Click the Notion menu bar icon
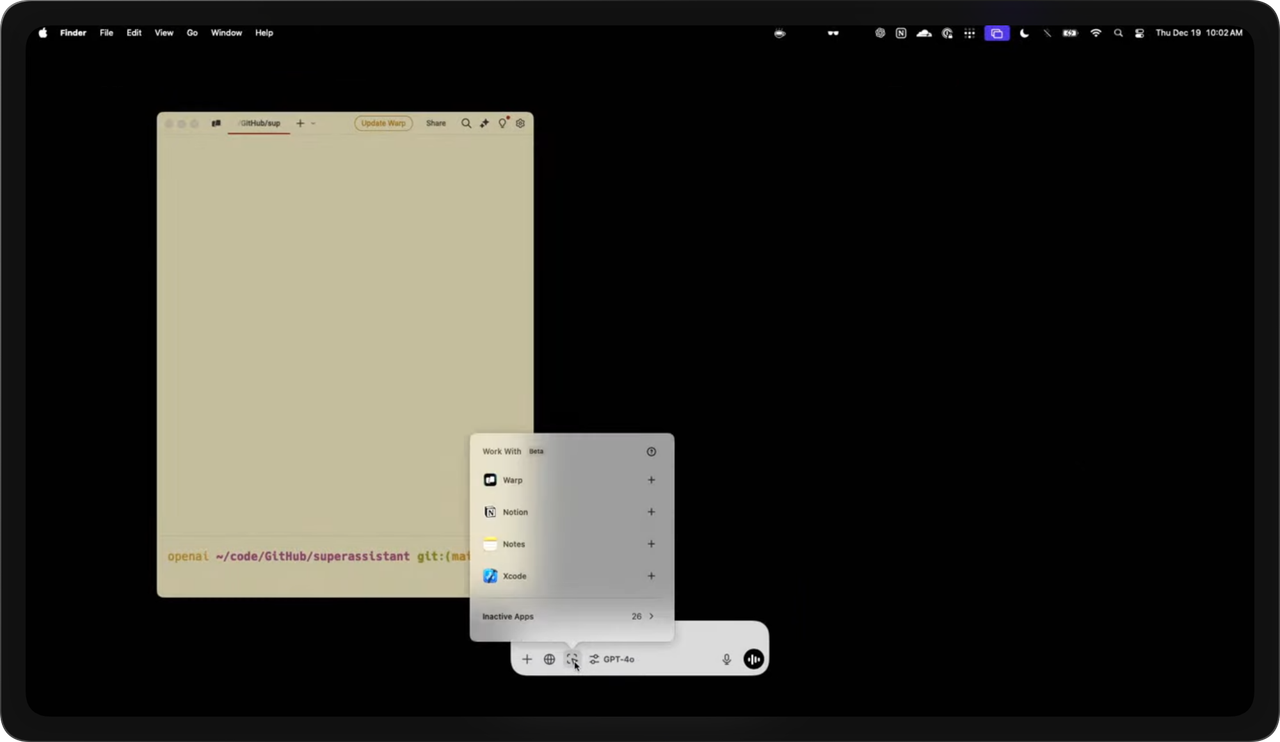The image size is (1280, 742). click(x=901, y=33)
